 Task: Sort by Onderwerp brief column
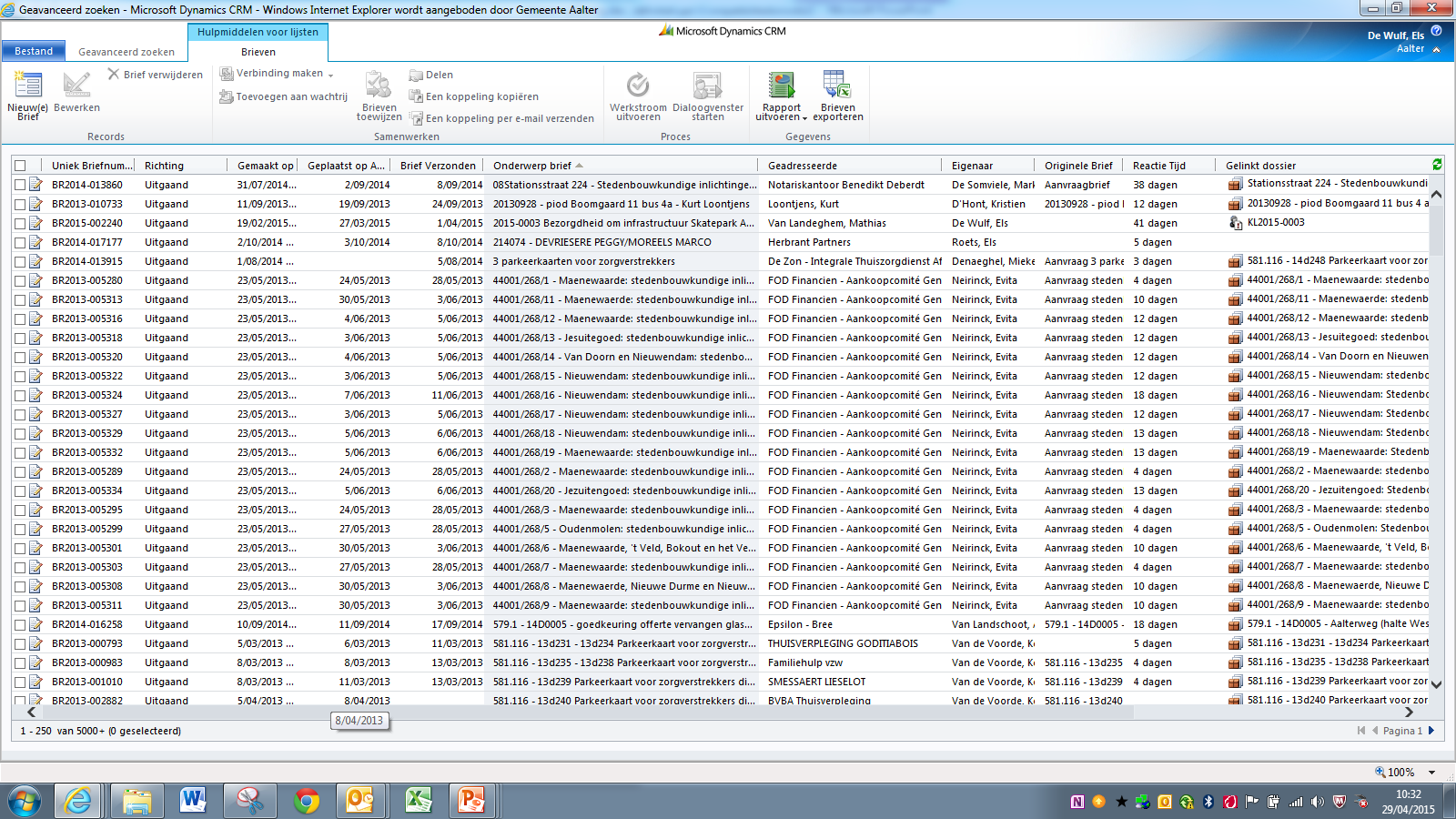pyautogui.click(x=532, y=166)
